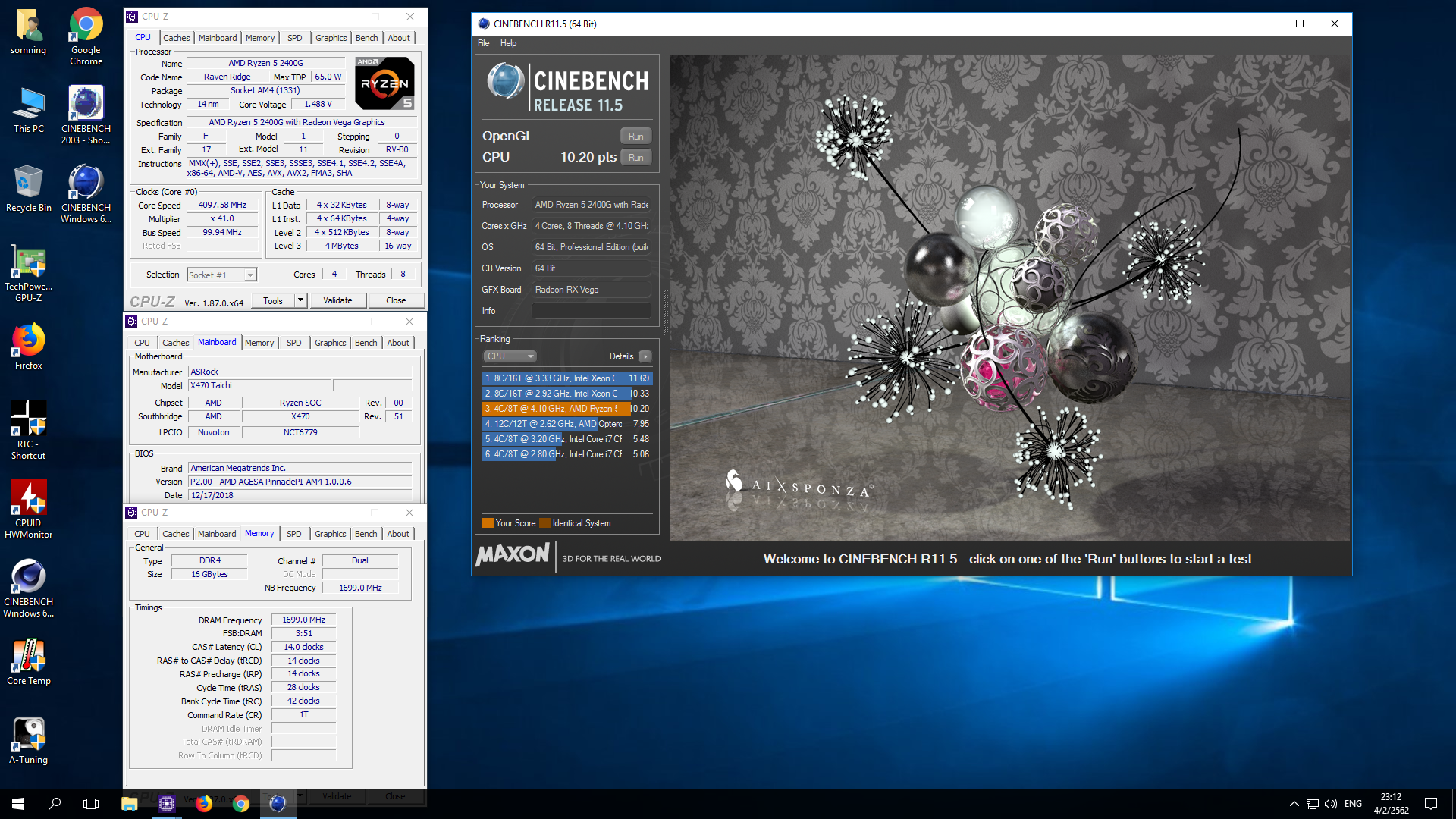Image resolution: width=1456 pixels, height=819 pixels.
Task: Select ranking entry 4 AMD Opteron 7.95
Action: pos(567,424)
